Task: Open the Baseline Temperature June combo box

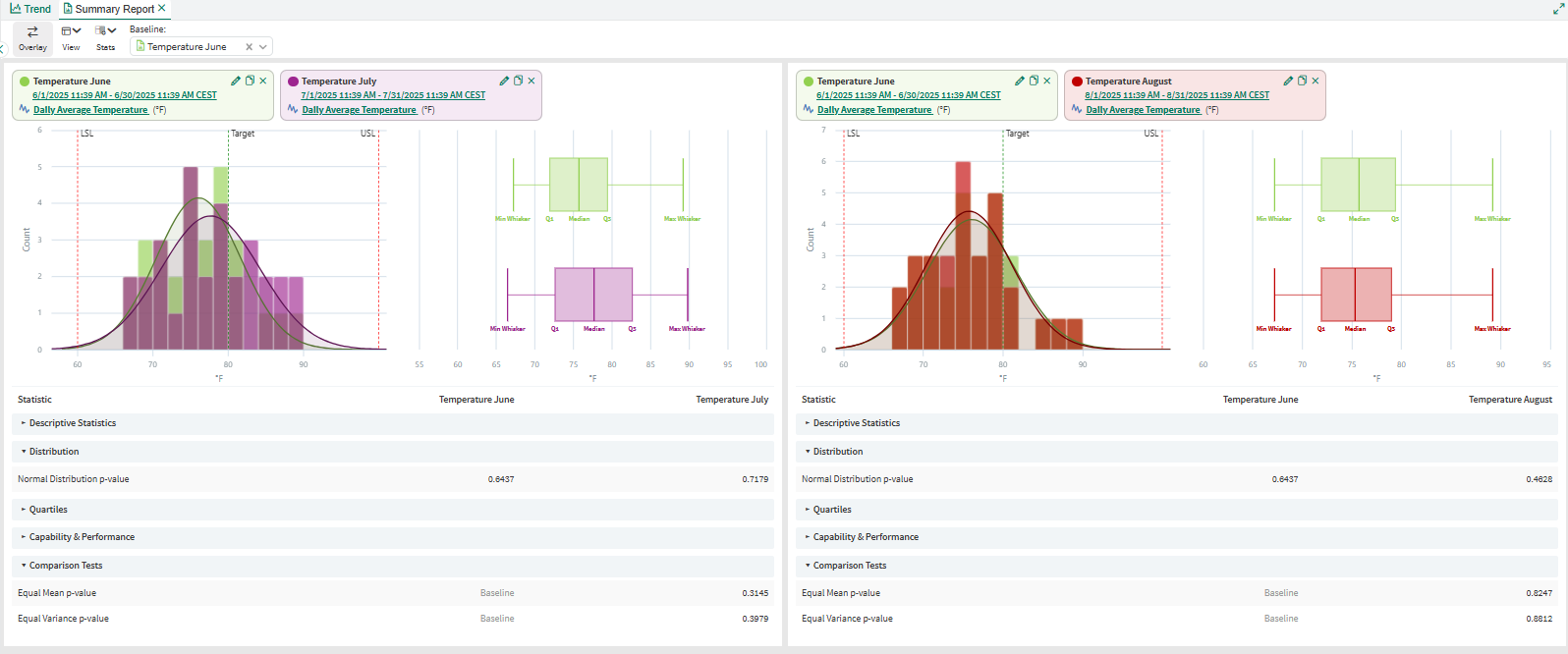Action: tap(201, 47)
